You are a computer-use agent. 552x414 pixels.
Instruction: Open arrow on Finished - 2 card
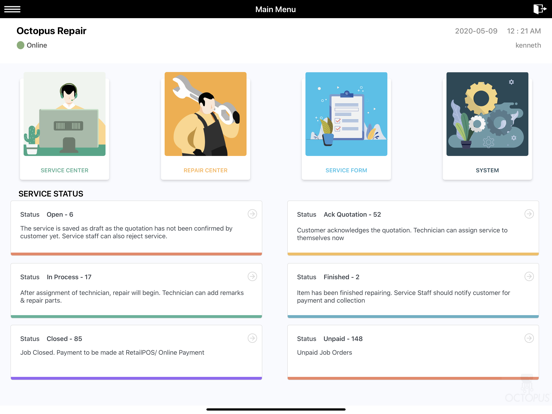pyautogui.click(x=529, y=277)
